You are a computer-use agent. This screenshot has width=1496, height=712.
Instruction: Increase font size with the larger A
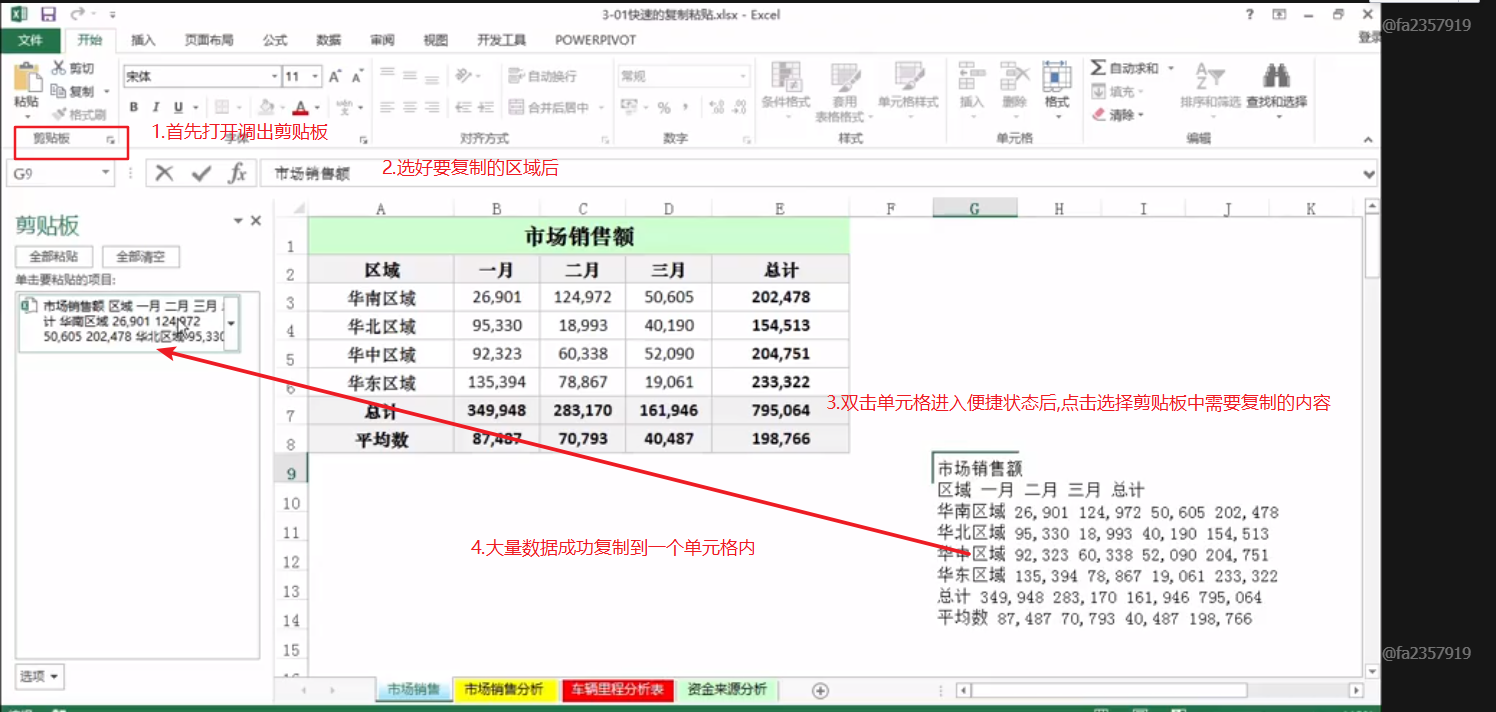coord(335,76)
